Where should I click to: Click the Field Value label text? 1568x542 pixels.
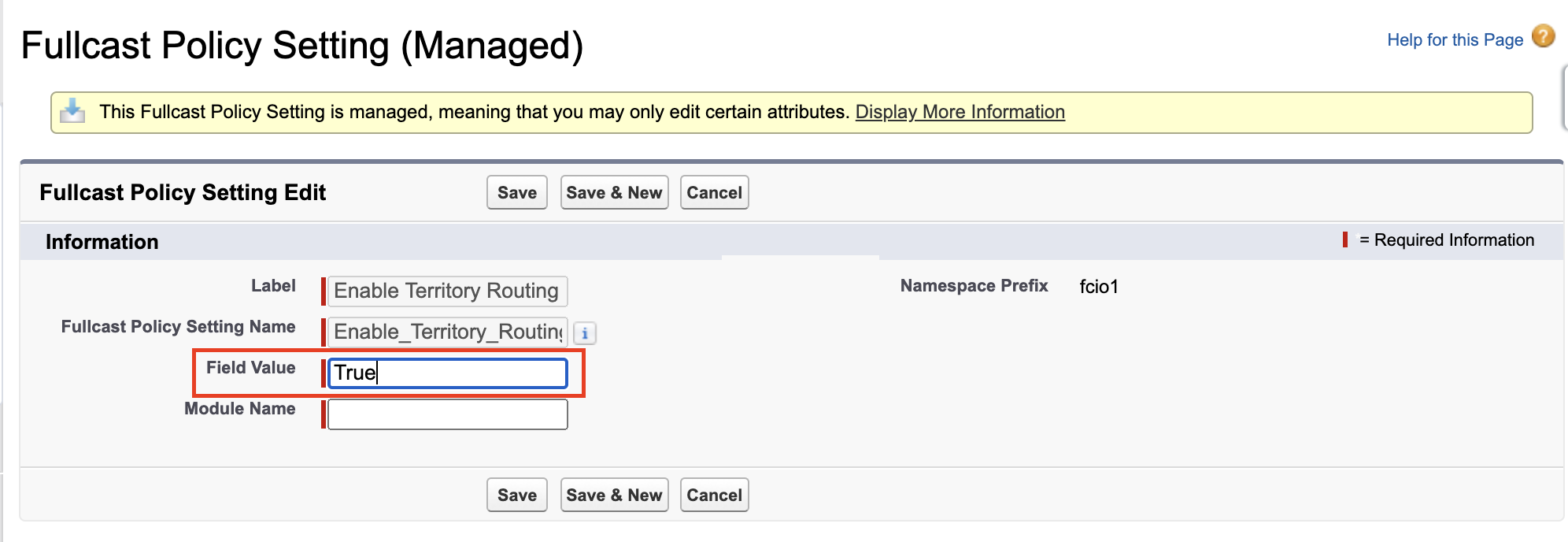250,367
